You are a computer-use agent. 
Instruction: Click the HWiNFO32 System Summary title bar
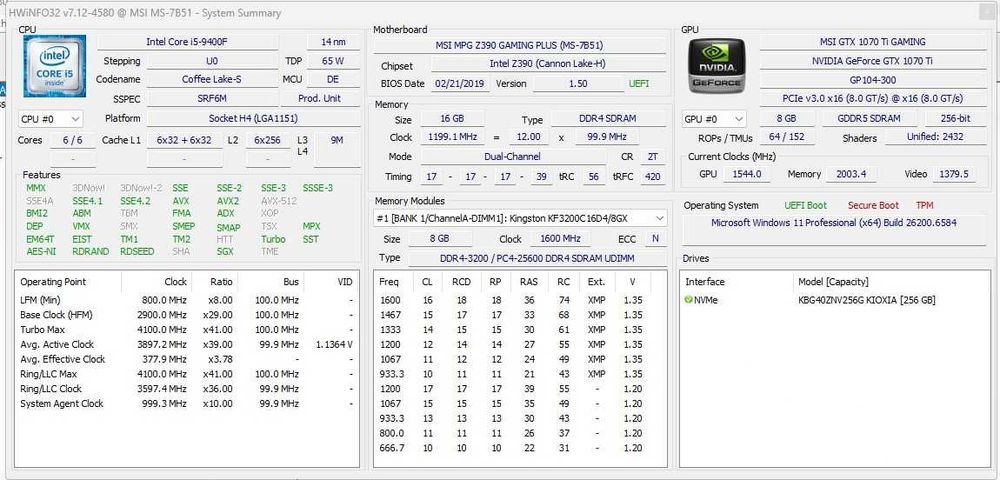[500, 13]
